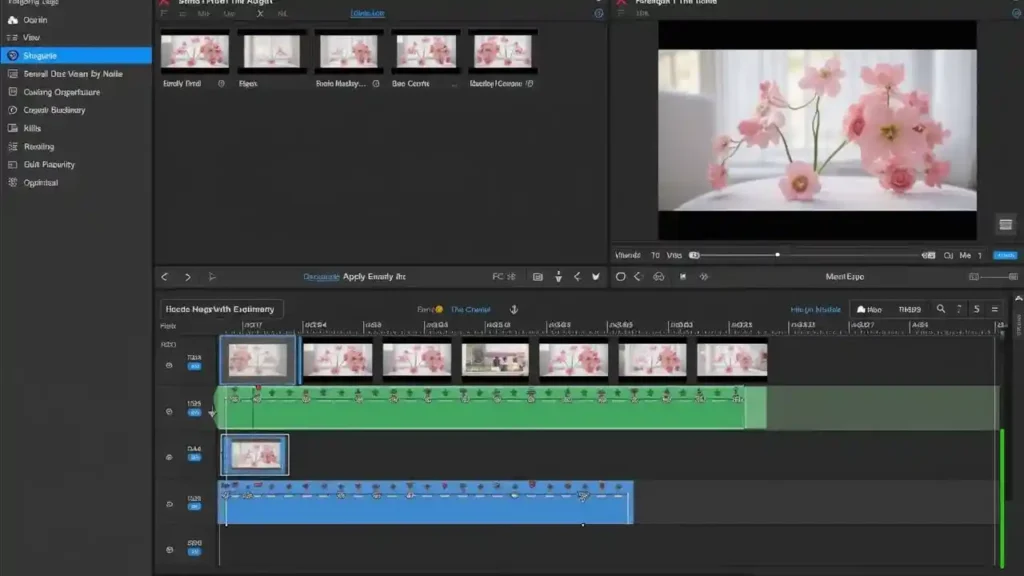Expand the green track's disclosure triangle
Image resolution: width=1024 pixels, height=576 pixels.
[x=212, y=412]
